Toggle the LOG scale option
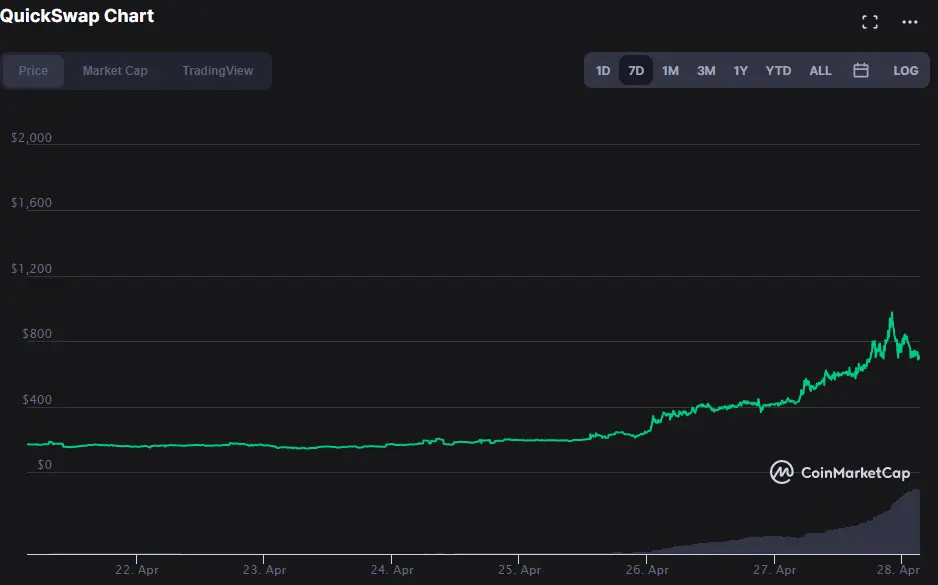The image size is (938, 585). pos(906,71)
